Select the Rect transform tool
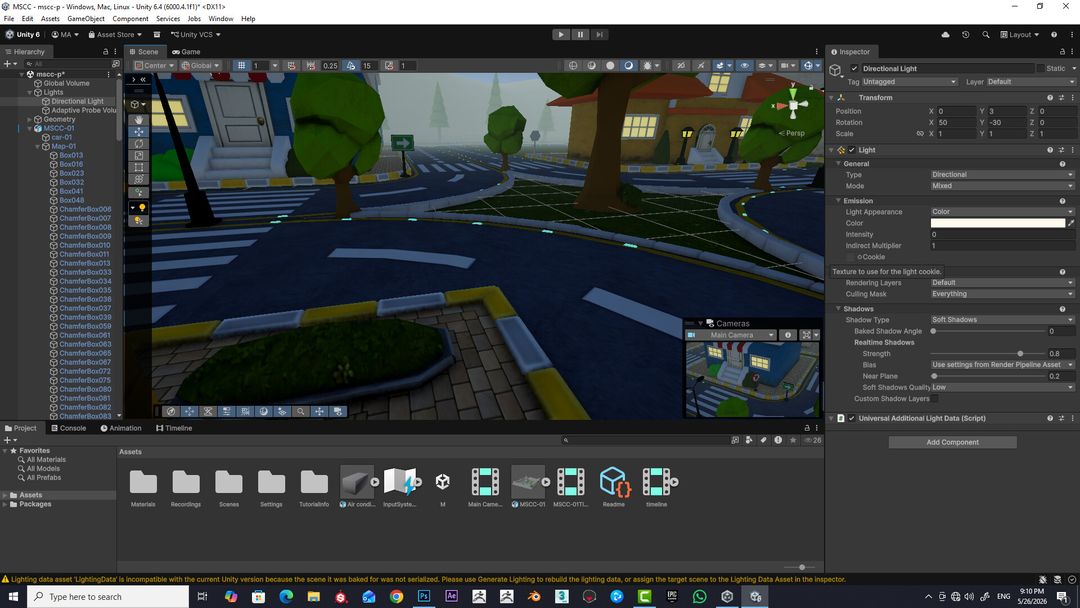Screen dimensions: 1080x608 pyautogui.click(x=138, y=167)
